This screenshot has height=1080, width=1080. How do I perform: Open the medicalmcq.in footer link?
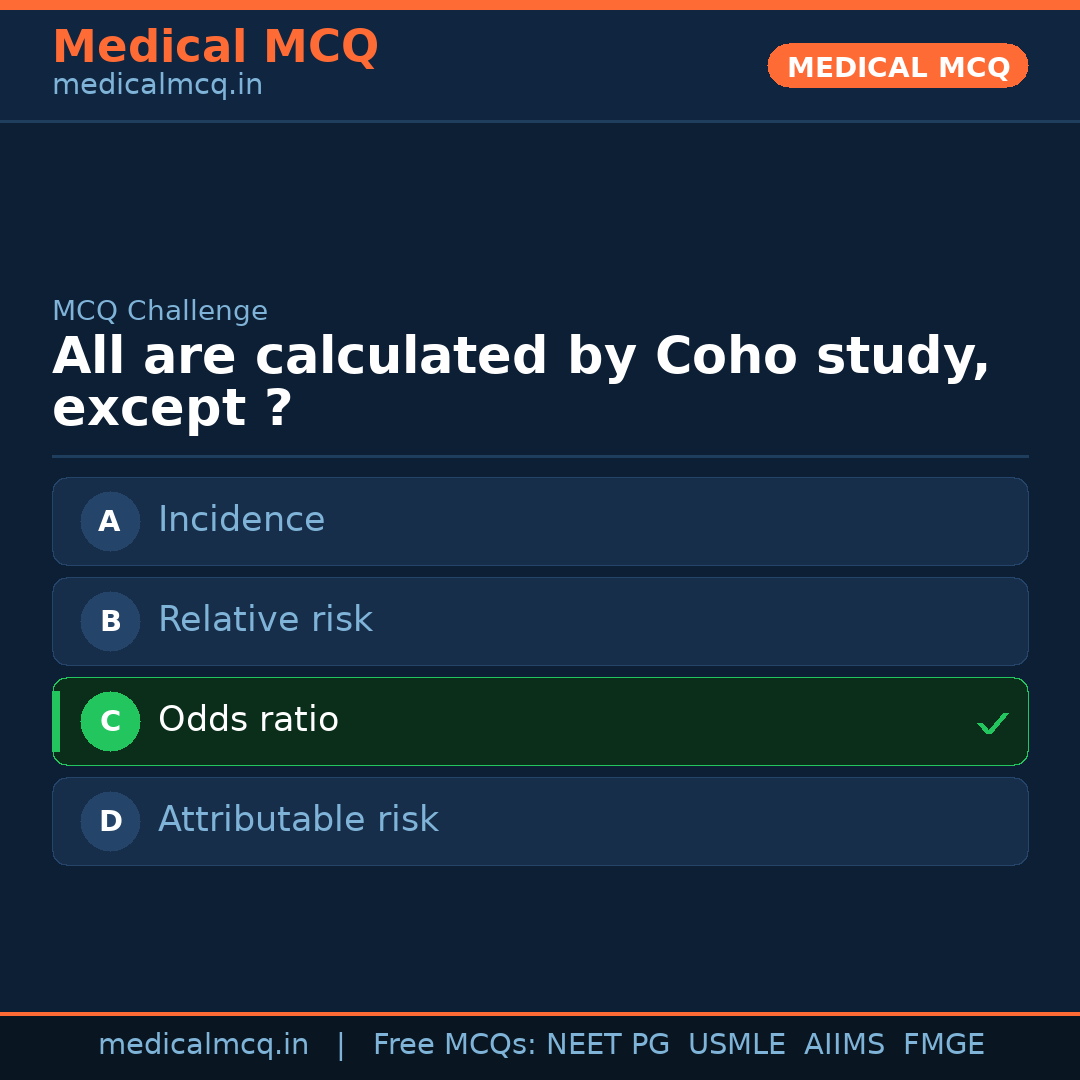tap(204, 1044)
